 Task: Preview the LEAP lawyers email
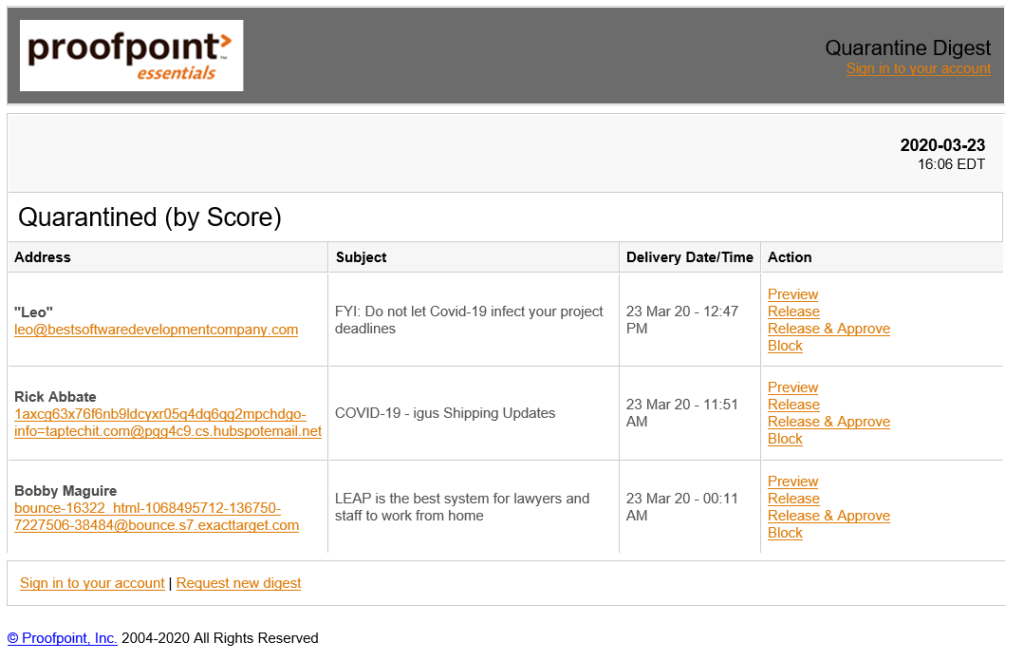point(792,482)
